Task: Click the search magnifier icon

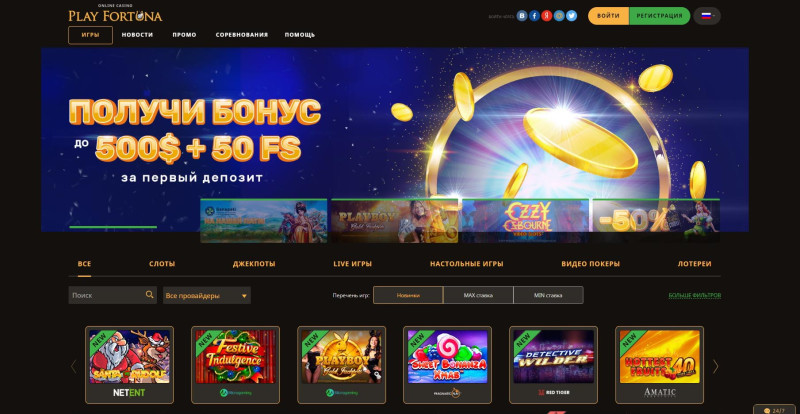Action: click(149, 295)
